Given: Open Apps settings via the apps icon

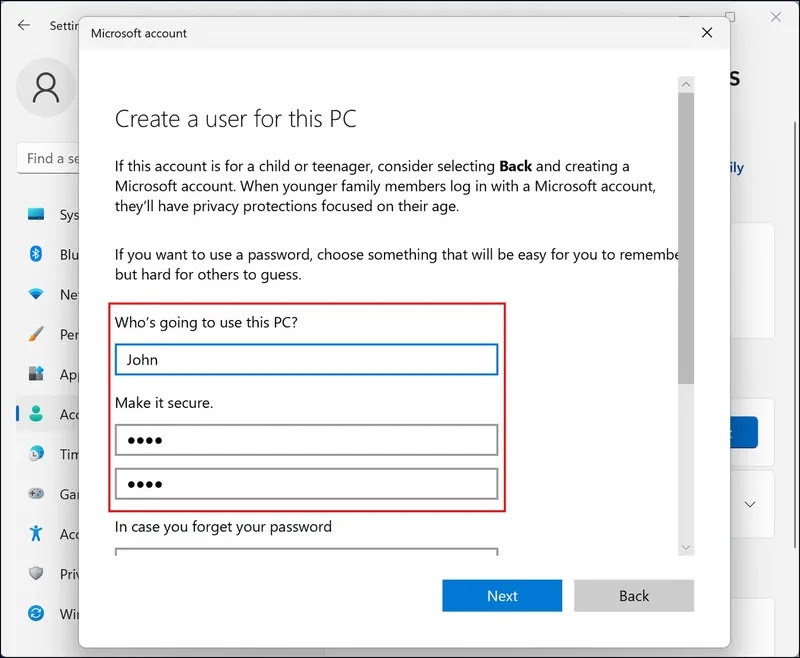Looking at the screenshot, I should click(36, 374).
